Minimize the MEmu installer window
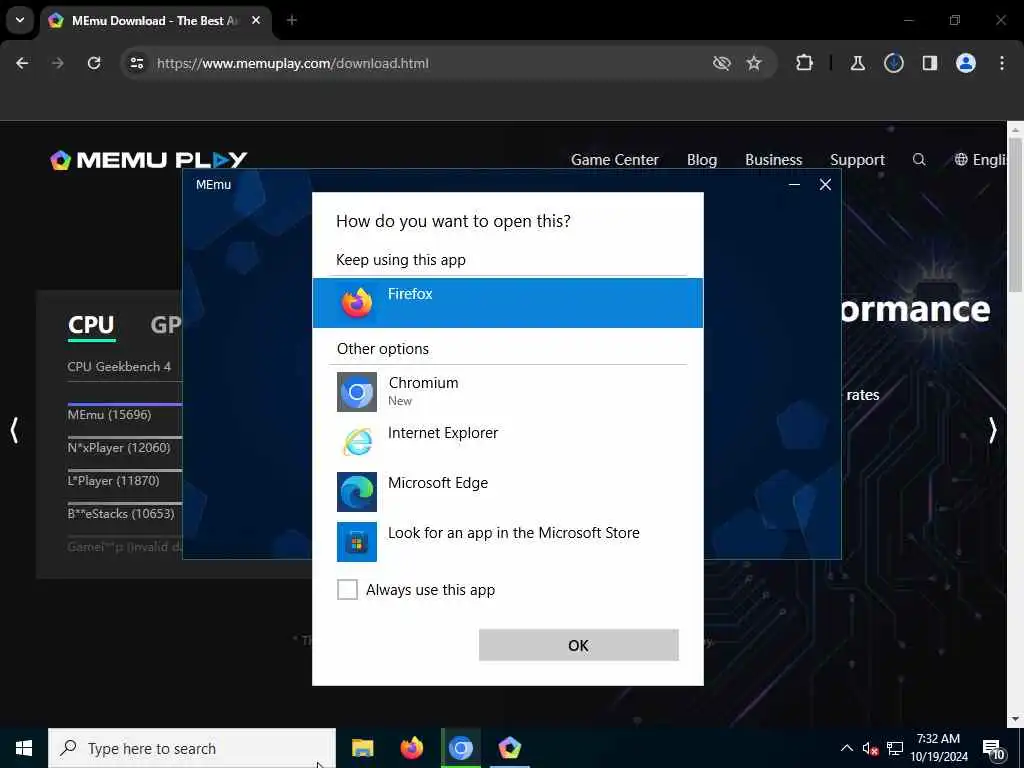The image size is (1024, 768). point(794,185)
